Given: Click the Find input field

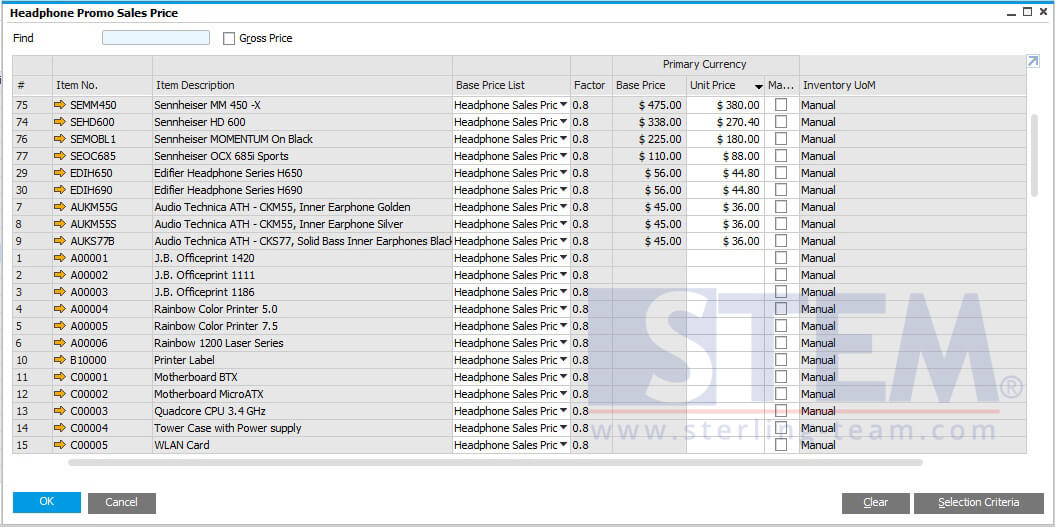Looking at the screenshot, I should (x=156, y=38).
